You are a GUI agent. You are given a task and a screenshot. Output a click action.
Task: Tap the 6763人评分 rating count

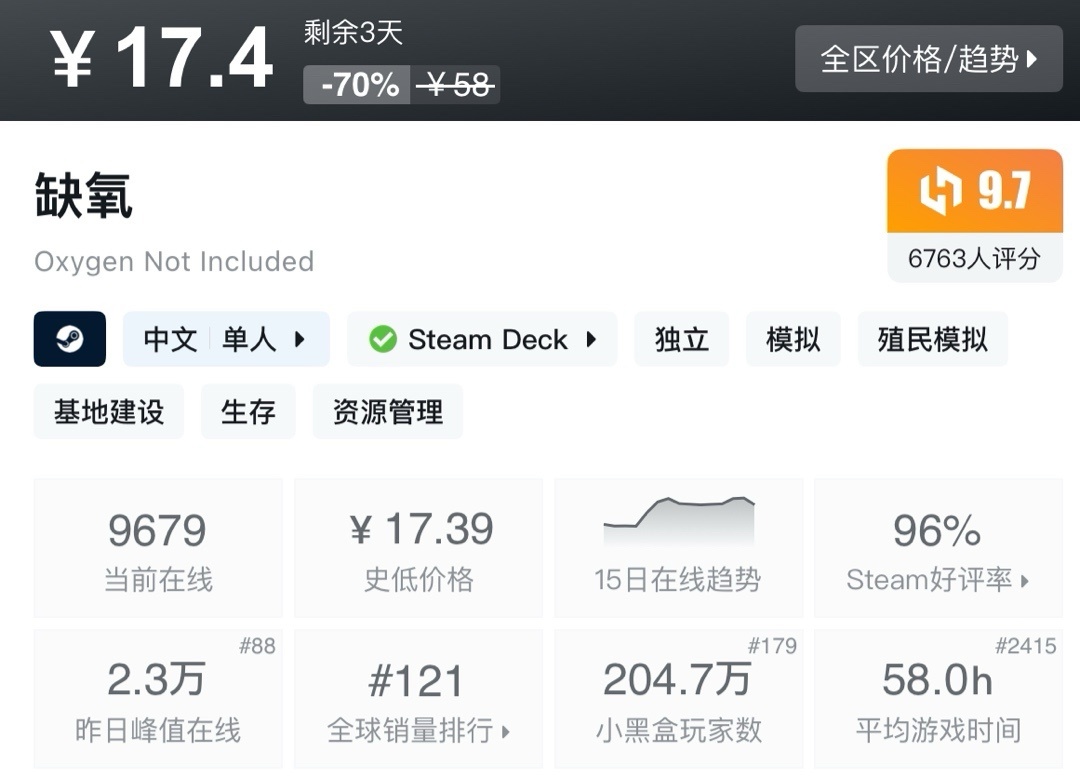(x=974, y=259)
